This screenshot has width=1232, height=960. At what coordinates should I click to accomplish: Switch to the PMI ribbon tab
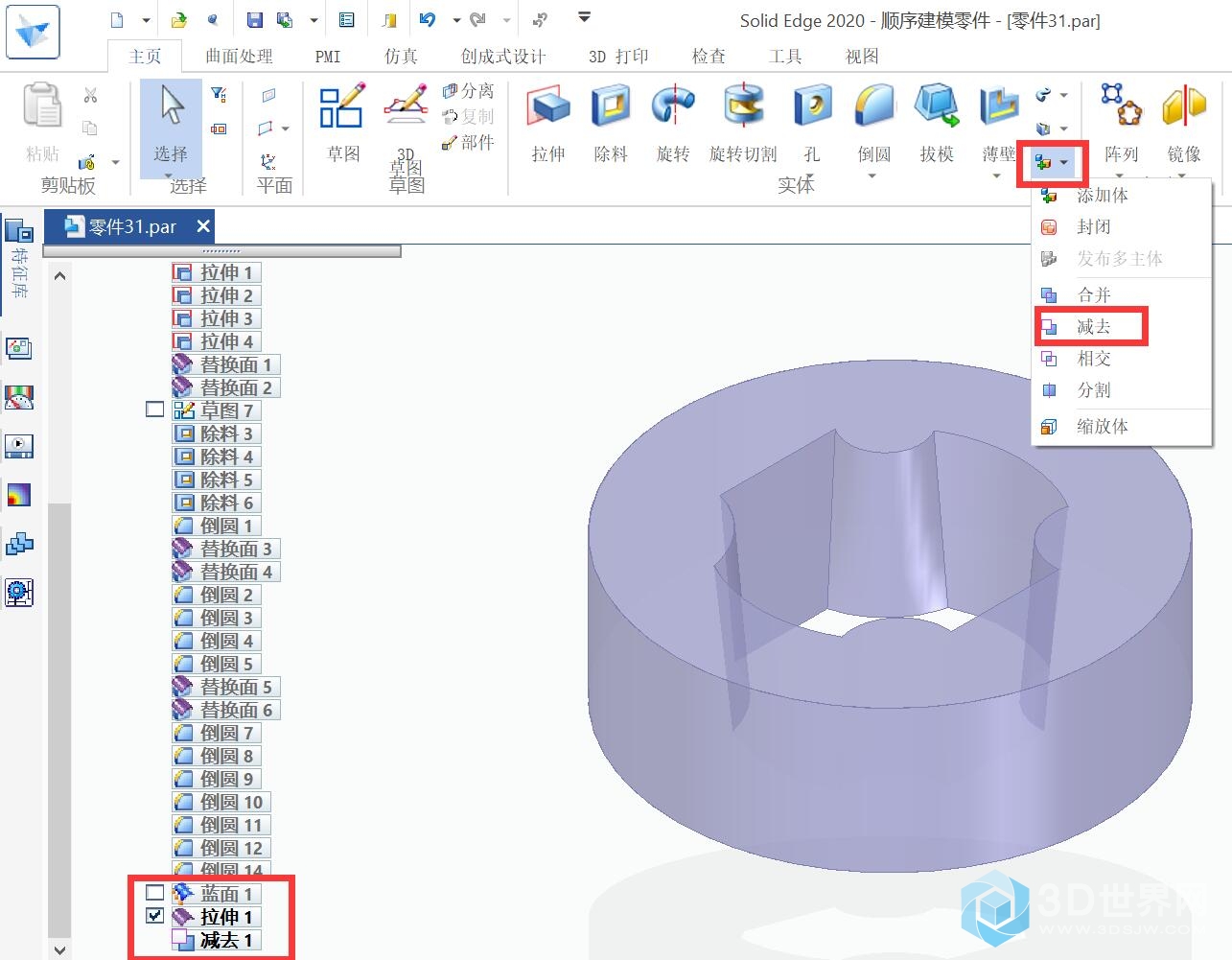coord(328,57)
